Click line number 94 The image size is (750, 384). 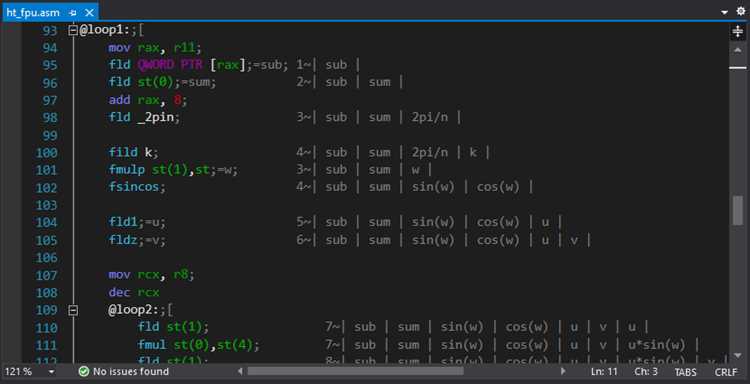pos(50,48)
